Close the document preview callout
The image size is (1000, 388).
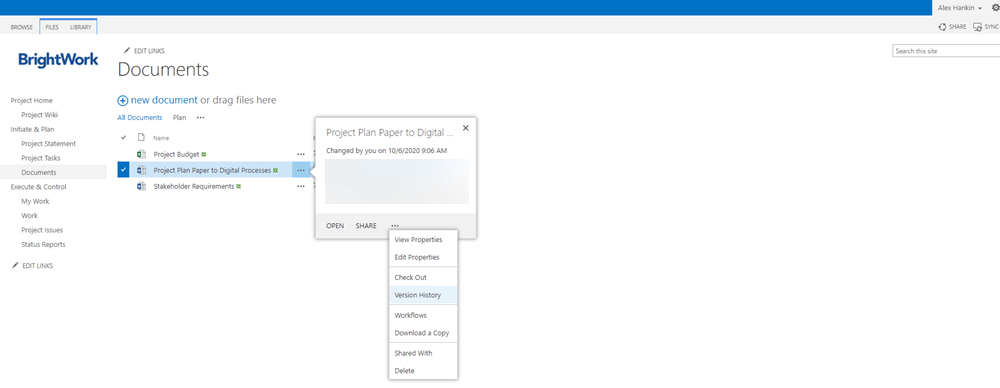[466, 128]
